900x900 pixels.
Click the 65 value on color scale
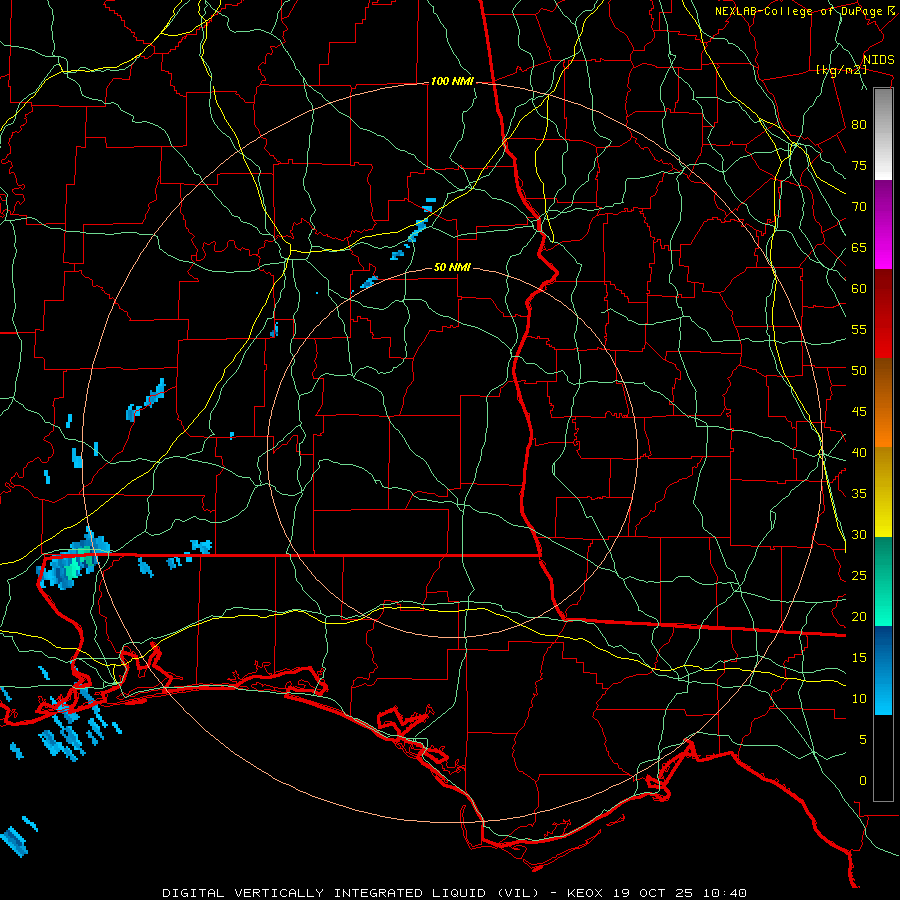859,247
